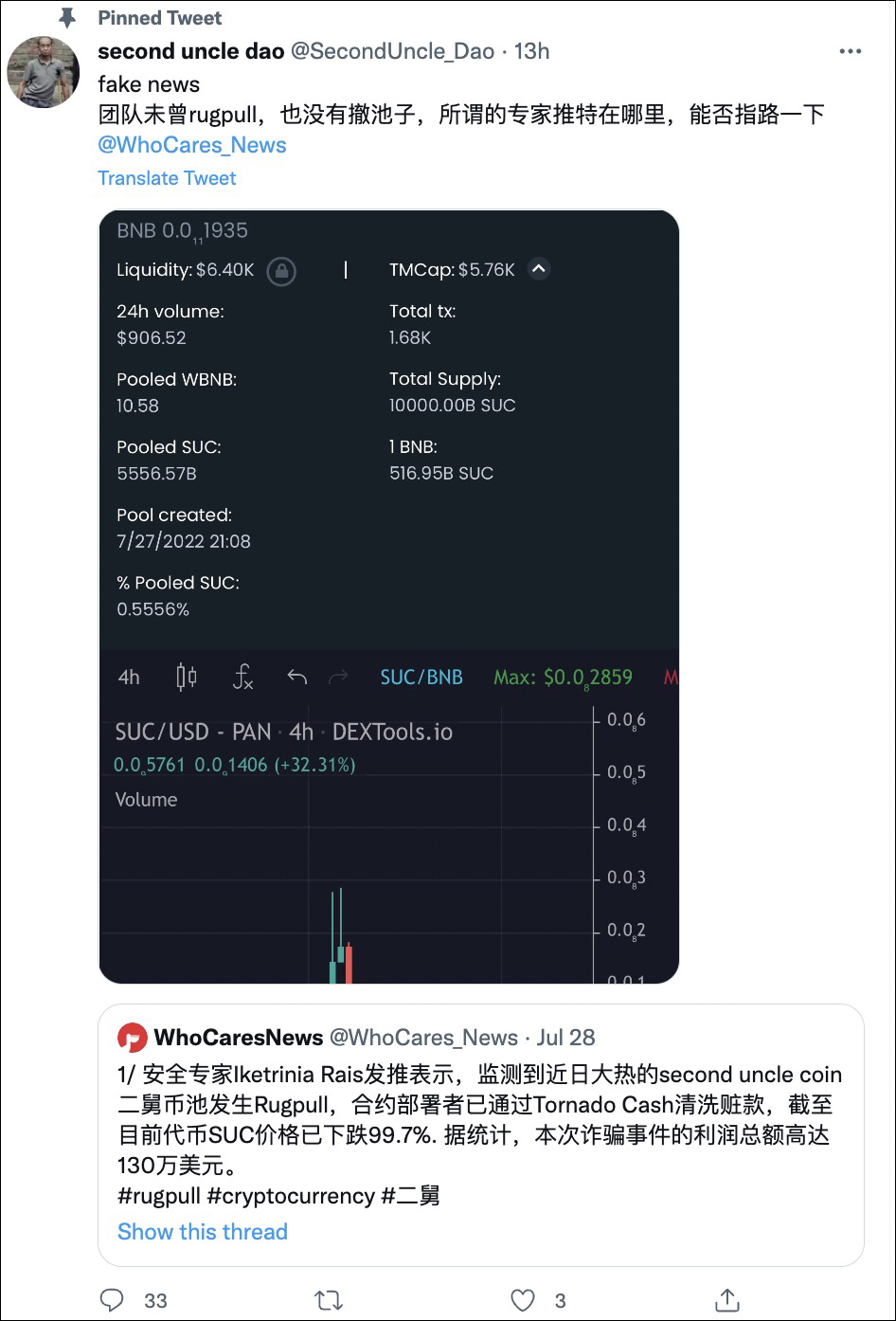
Task: Click Show this thread link
Action: 203,1232
